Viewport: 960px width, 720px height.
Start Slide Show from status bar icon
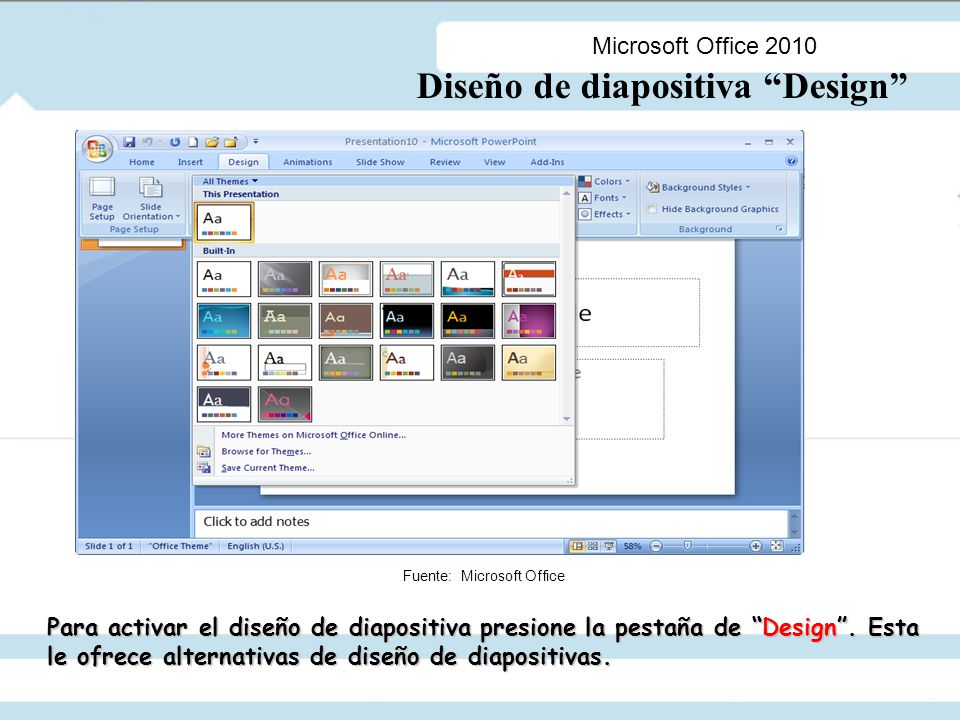click(x=609, y=546)
